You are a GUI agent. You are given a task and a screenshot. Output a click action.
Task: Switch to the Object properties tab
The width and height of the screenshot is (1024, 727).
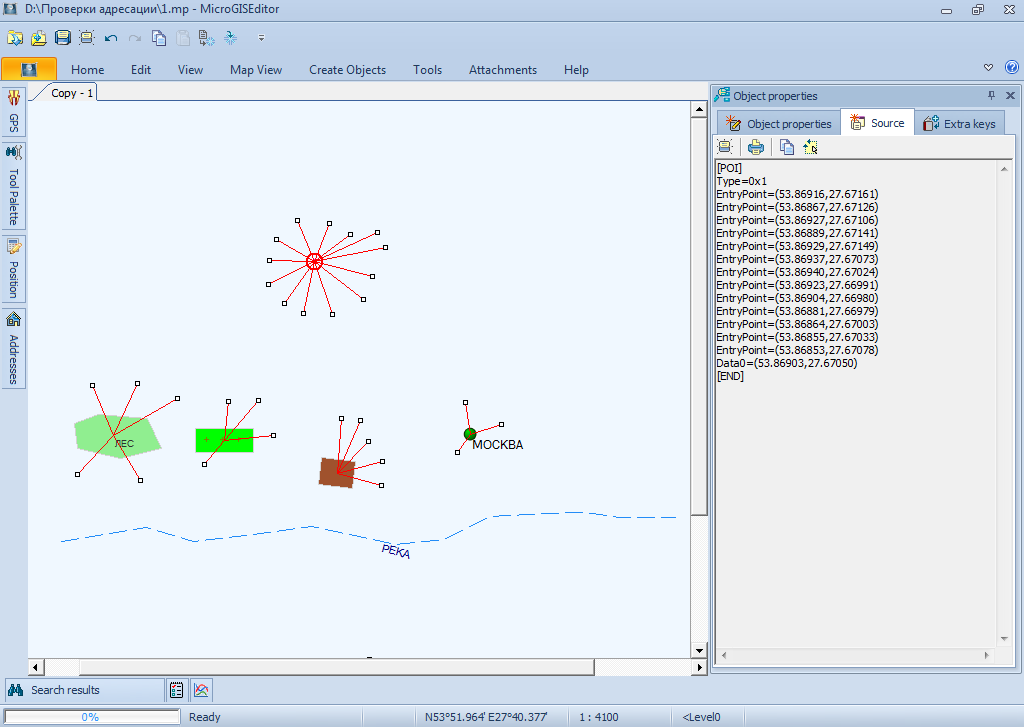[x=778, y=124]
